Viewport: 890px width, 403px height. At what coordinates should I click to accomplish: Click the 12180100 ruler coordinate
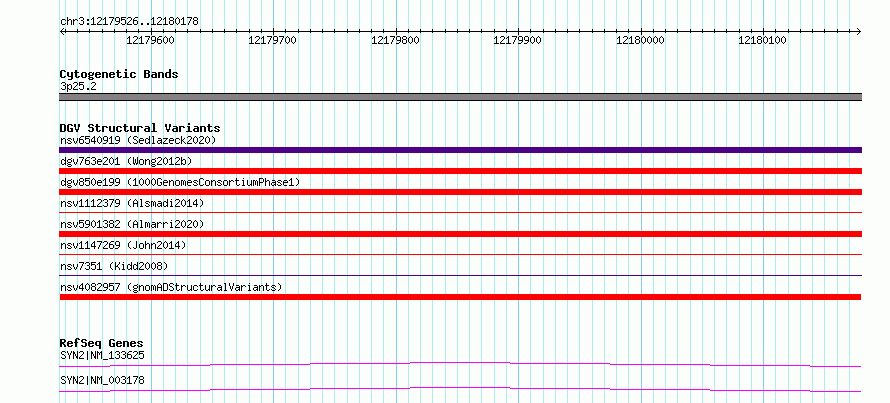(x=762, y=40)
